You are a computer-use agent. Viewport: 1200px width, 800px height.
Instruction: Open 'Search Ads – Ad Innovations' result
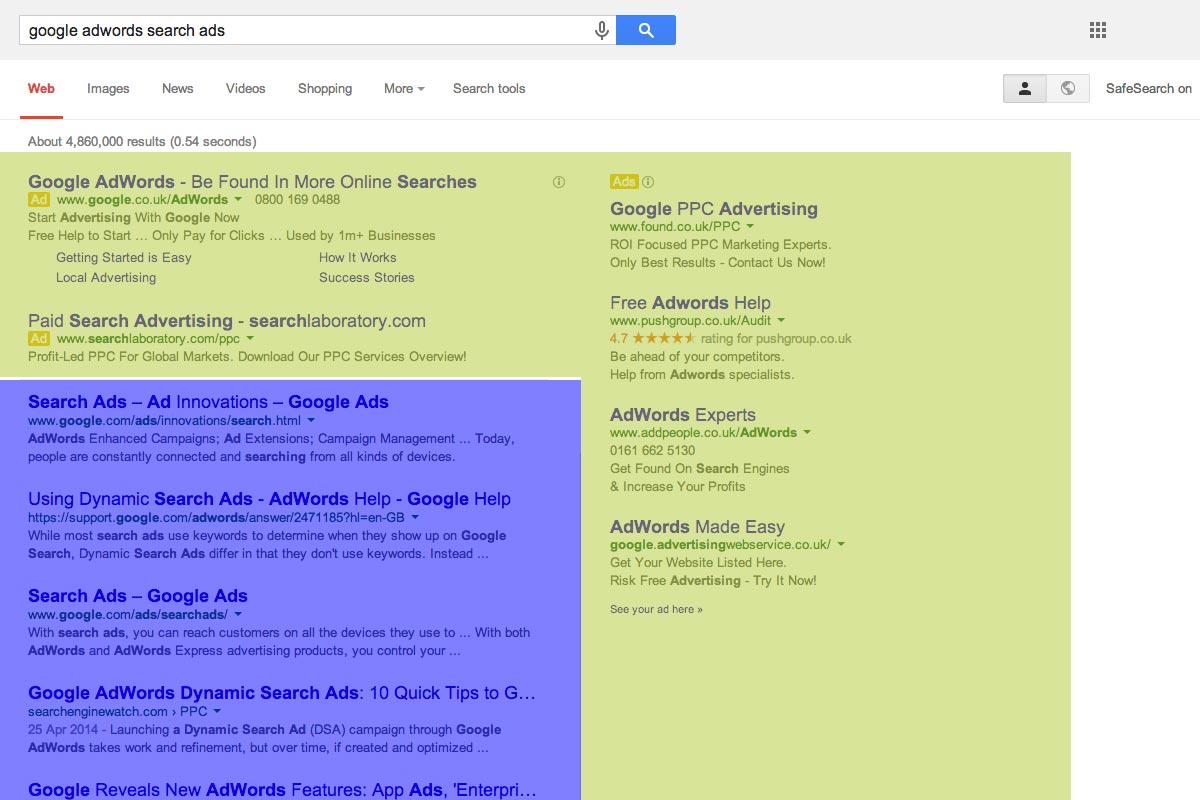tap(208, 402)
